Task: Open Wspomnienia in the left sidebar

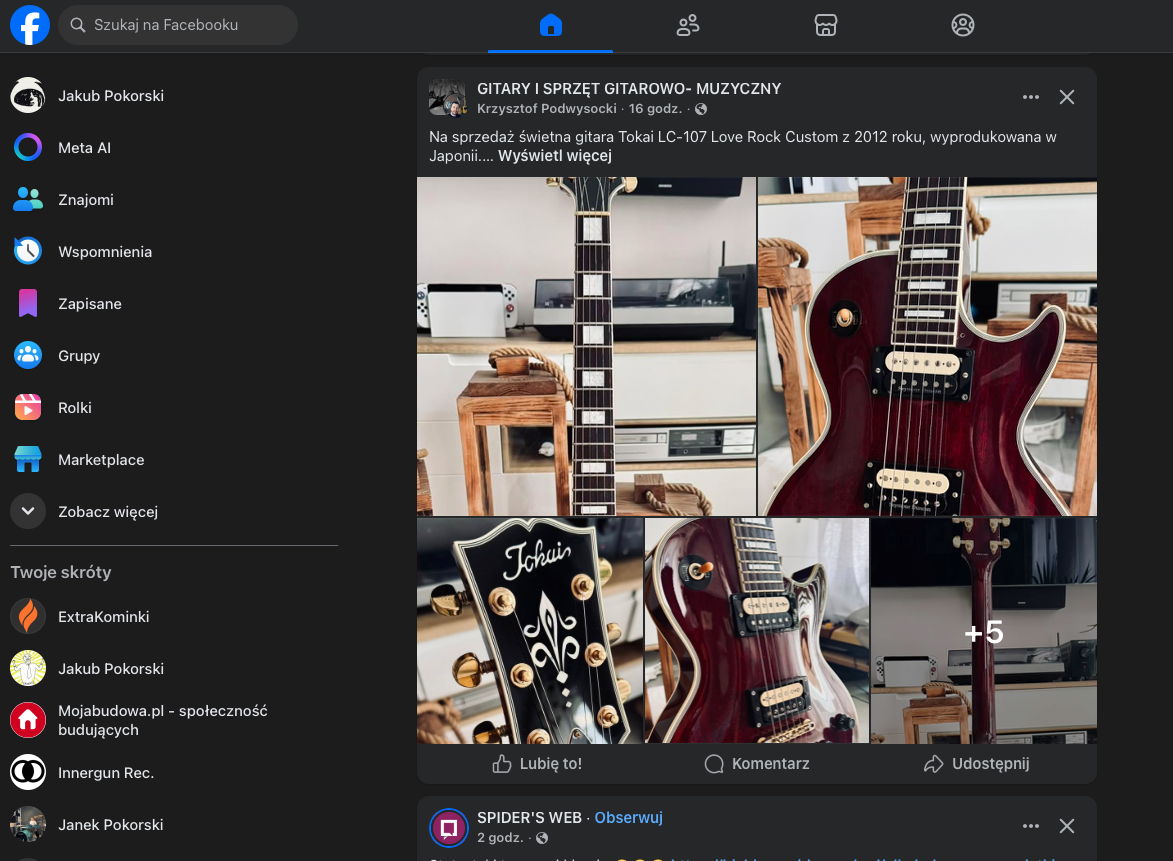Action: tap(104, 252)
